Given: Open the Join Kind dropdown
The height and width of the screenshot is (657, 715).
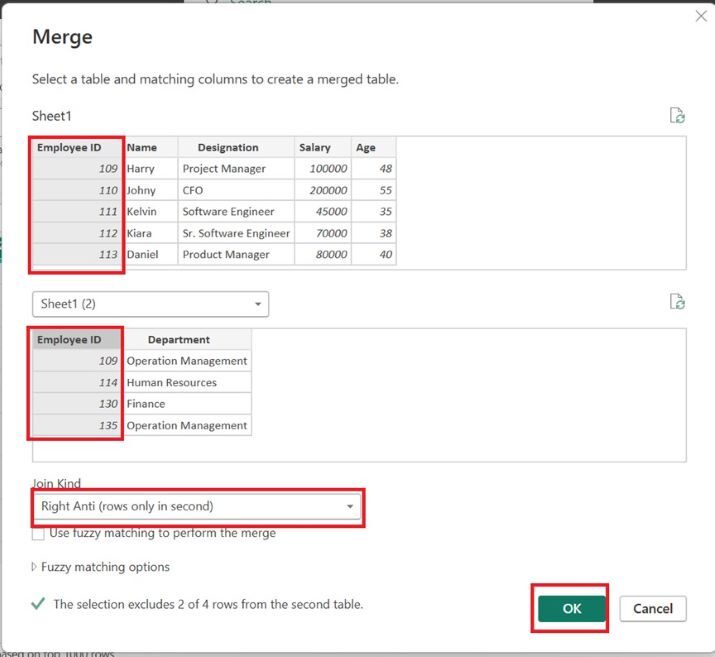Looking at the screenshot, I should tap(197, 506).
